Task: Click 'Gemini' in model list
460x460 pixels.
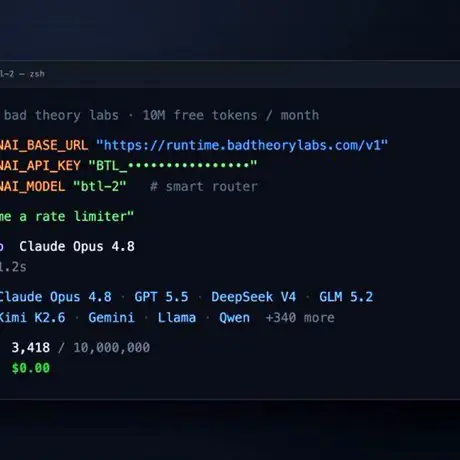Action: pos(112,317)
